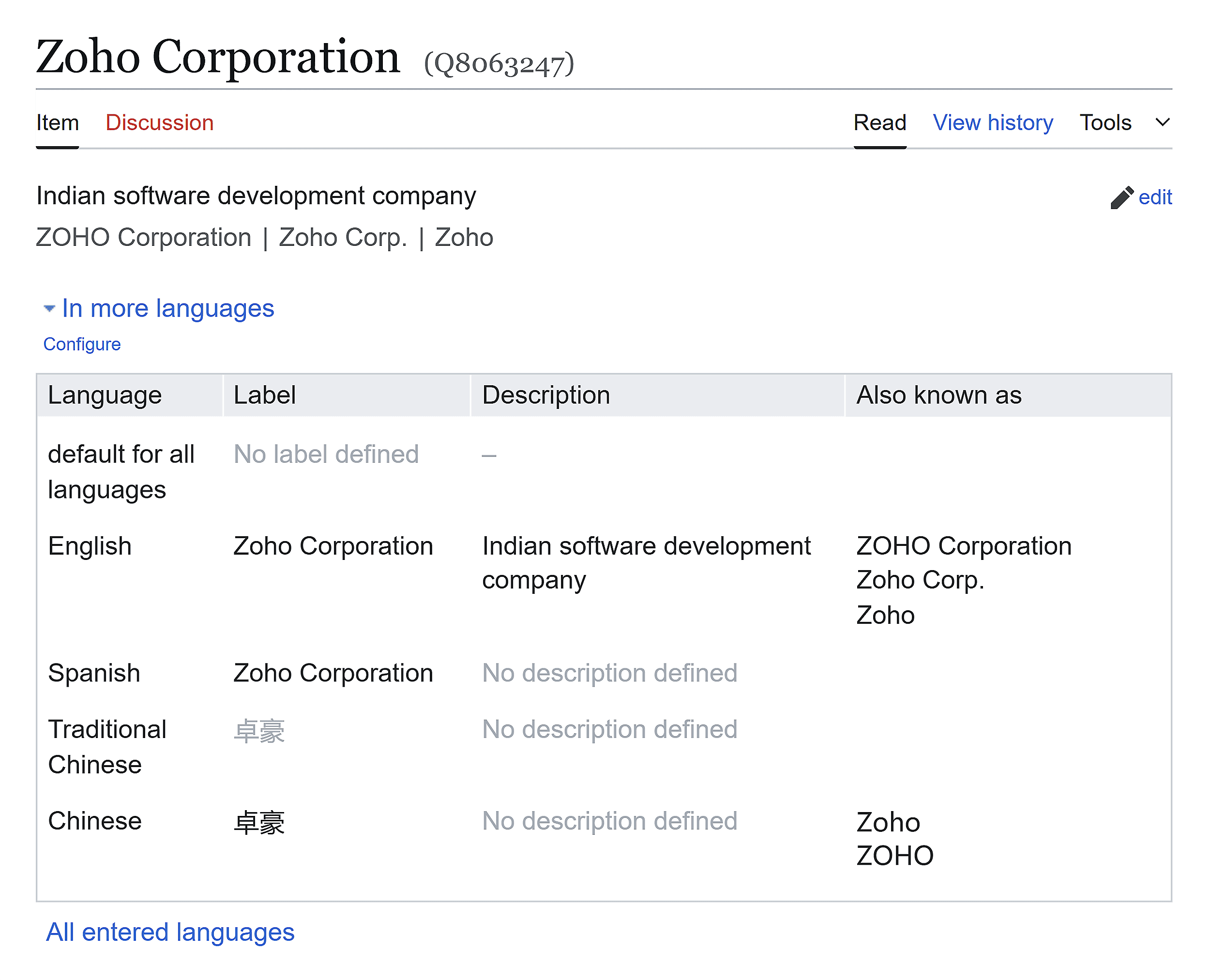Click the No label defined placeholder

[x=326, y=454]
